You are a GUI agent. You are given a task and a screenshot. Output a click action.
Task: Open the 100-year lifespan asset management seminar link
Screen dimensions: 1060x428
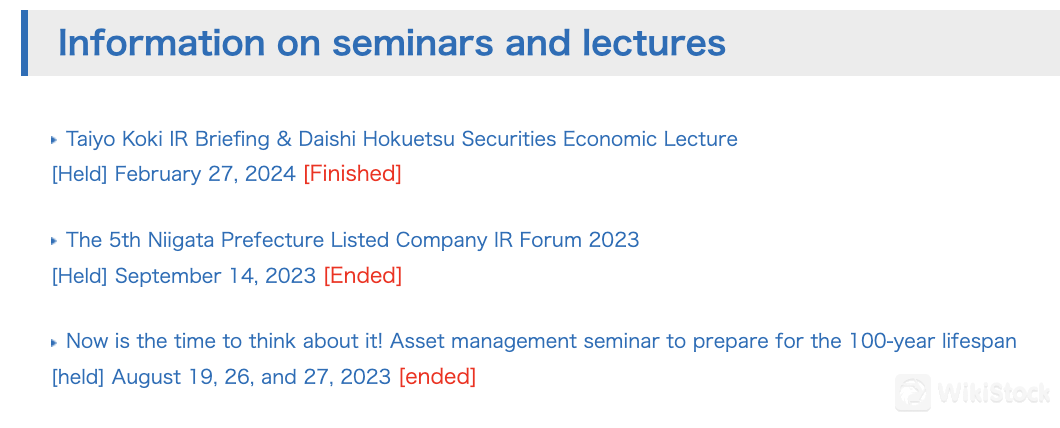pyautogui.click(x=541, y=341)
